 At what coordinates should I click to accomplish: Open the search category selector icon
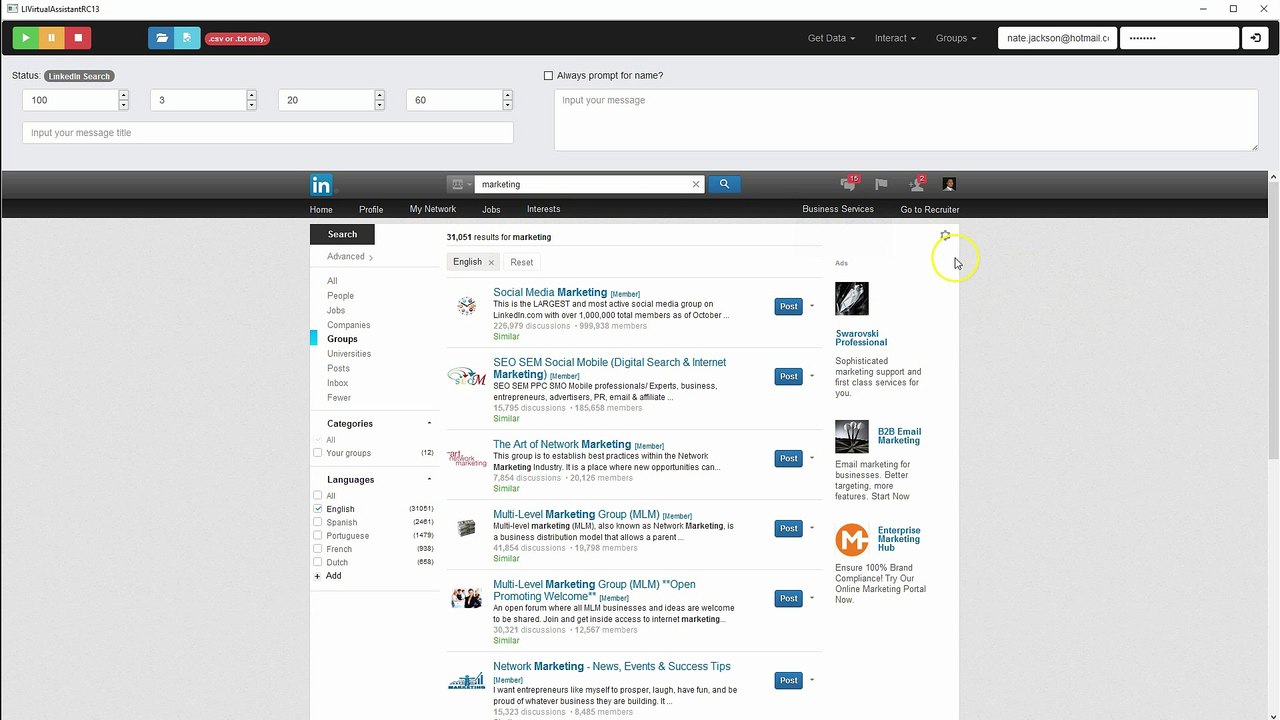460,184
